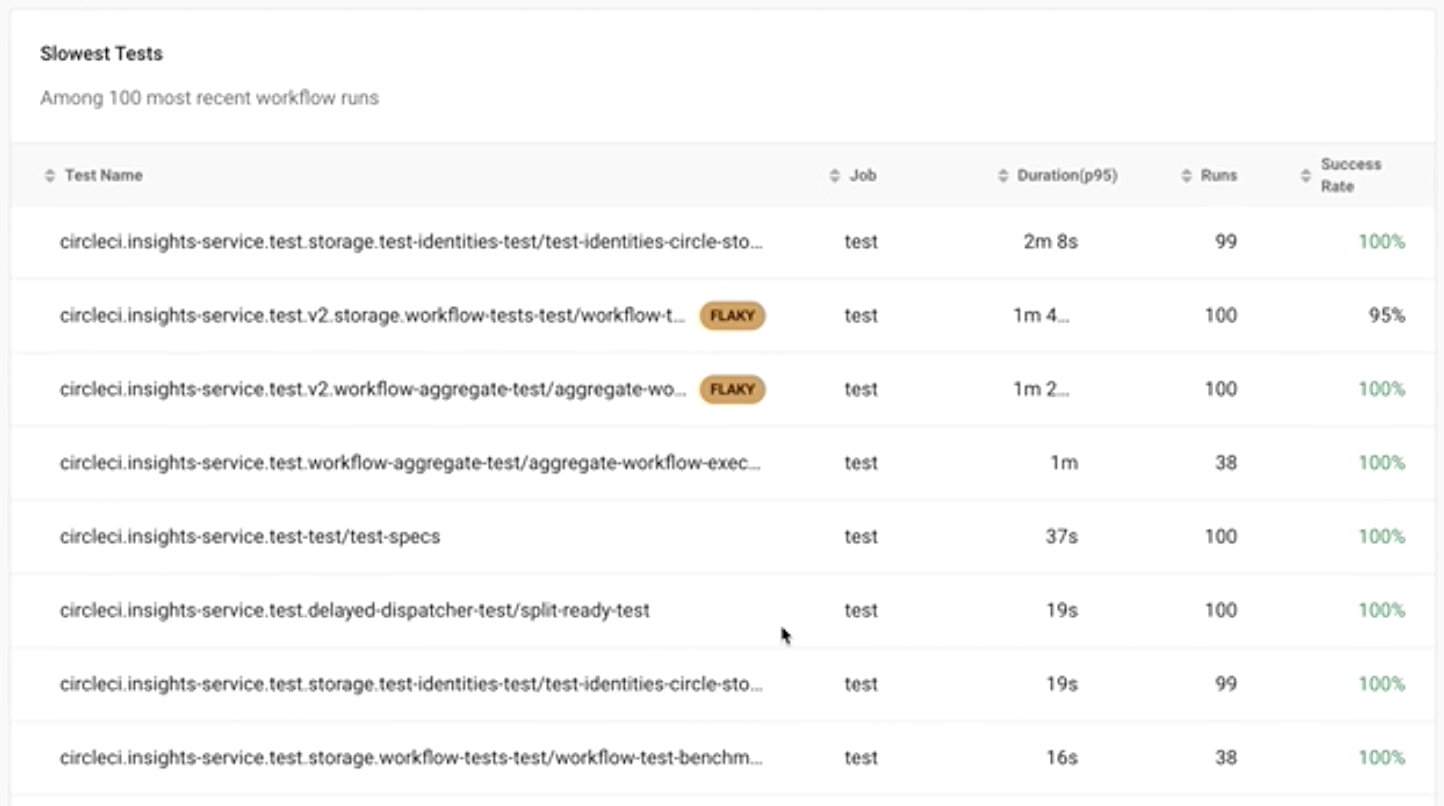Screen dimensions: 1444x806
Task: Open test-identities test with 19s duration
Action: [x=411, y=684]
